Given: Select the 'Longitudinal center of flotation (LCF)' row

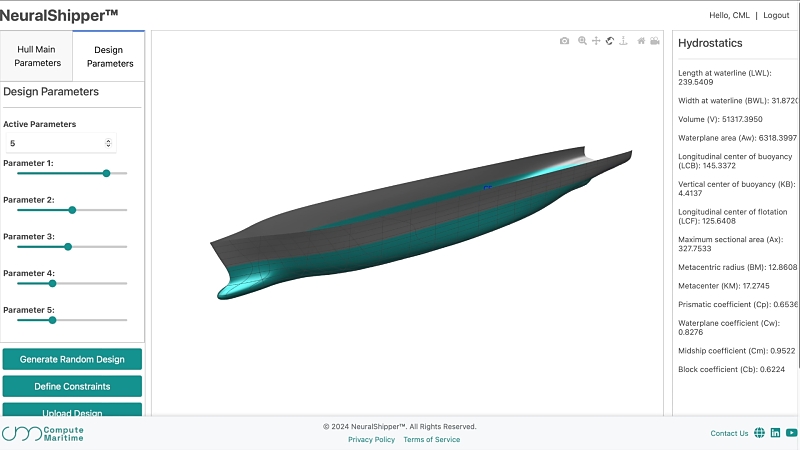Looking at the screenshot, I should coord(733,216).
